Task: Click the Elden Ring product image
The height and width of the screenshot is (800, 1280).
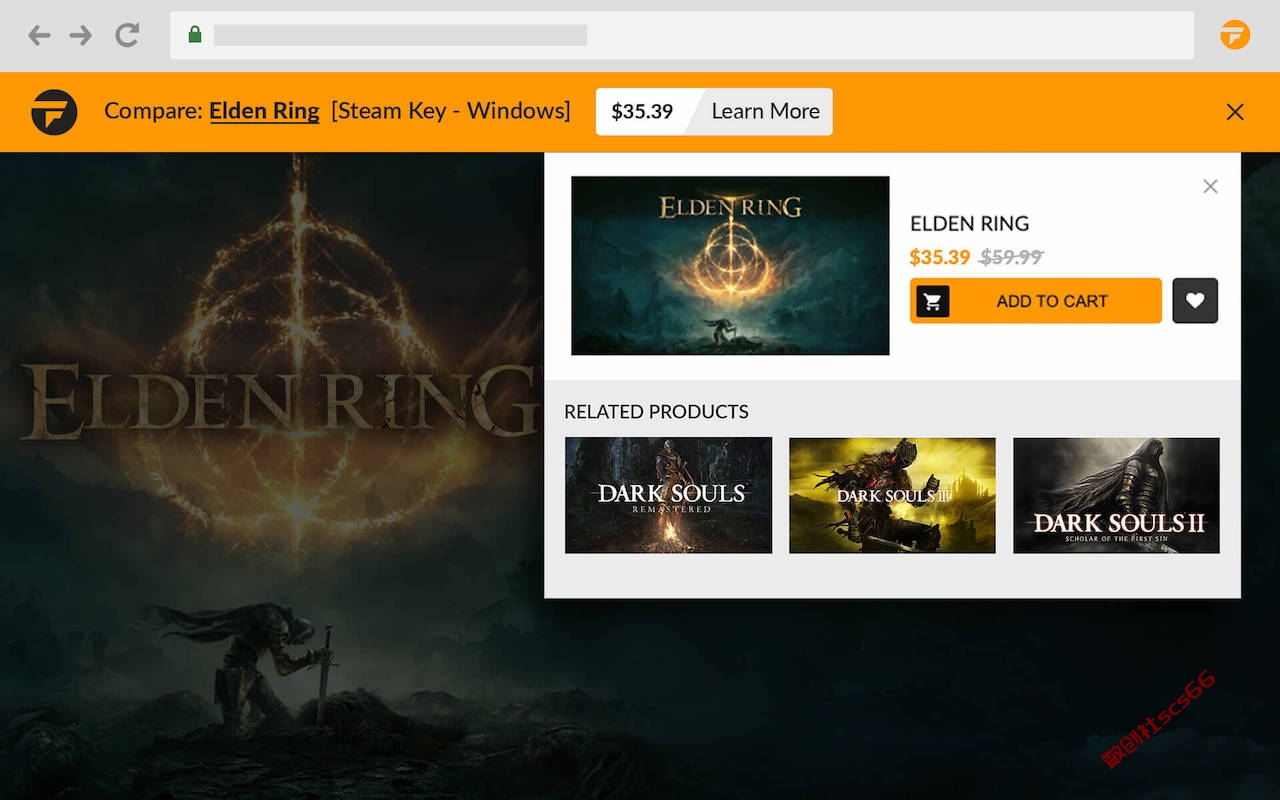Action: [x=730, y=266]
